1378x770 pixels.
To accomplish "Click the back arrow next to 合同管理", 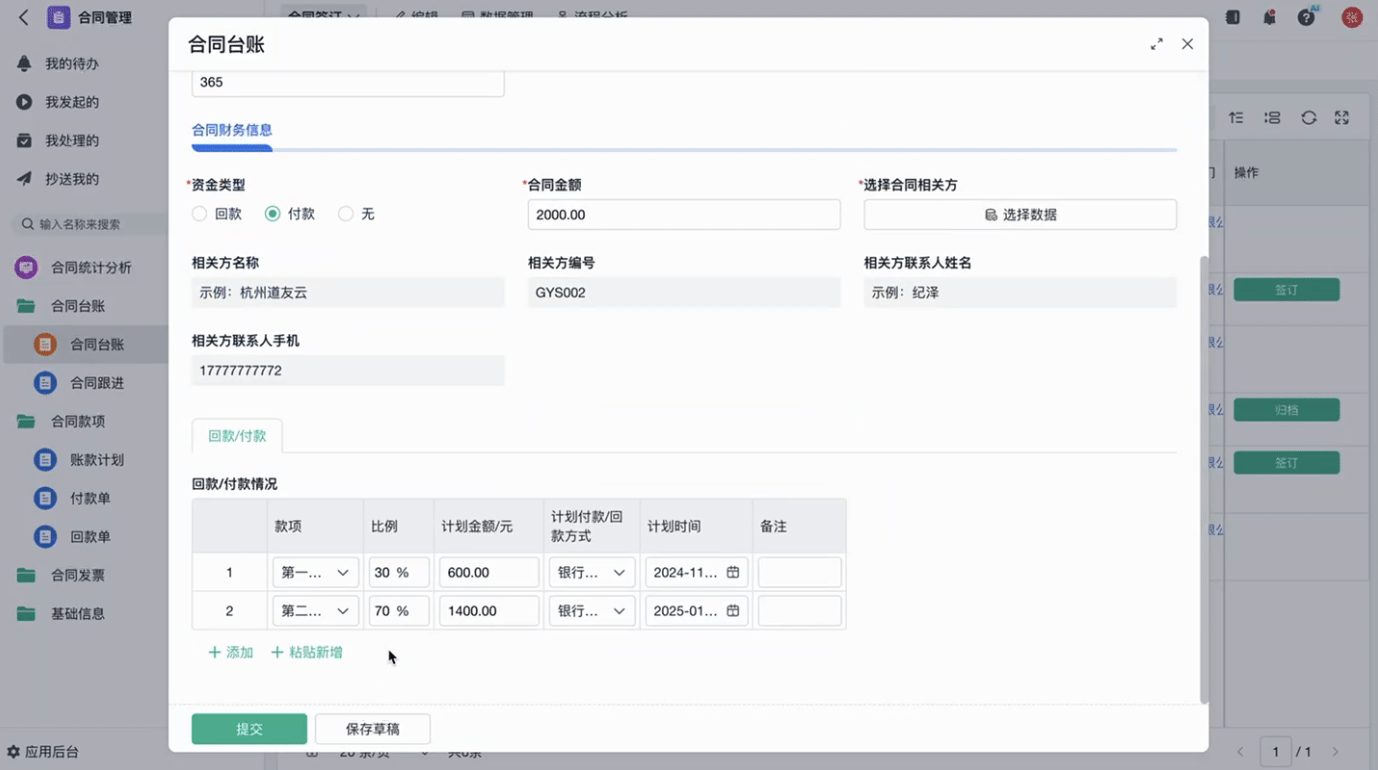I will (24, 18).
